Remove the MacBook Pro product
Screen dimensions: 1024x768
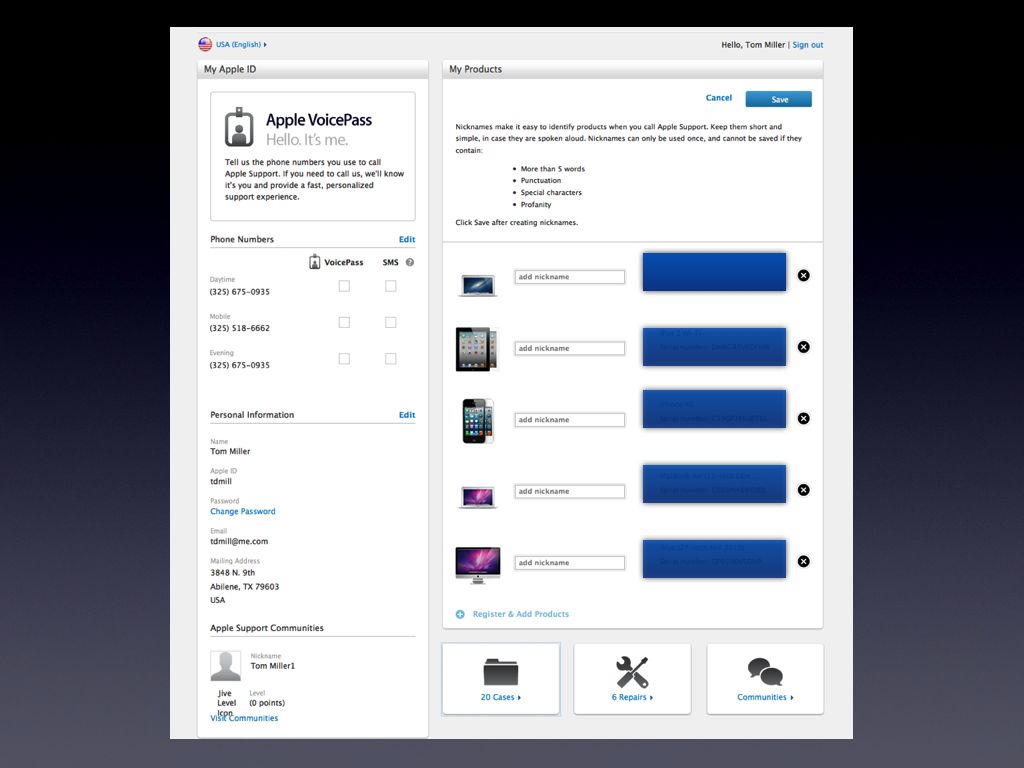(804, 490)
